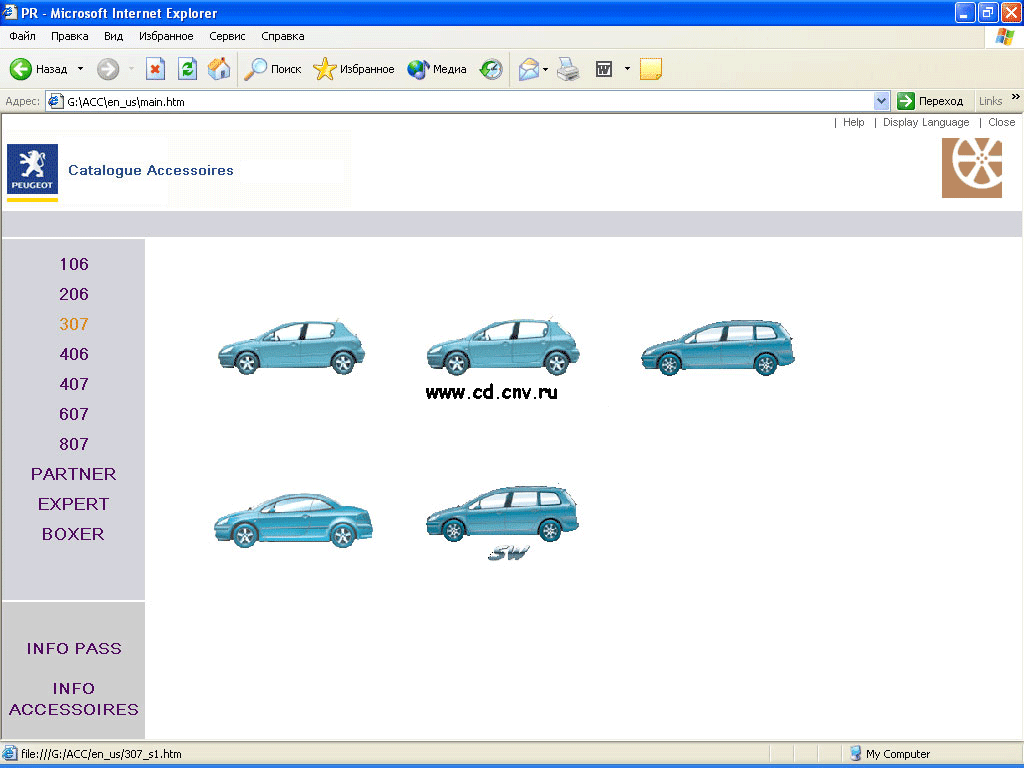This screenshot has height=768, width=1024.
Task: Expand the Links toolbar chevron
Action: tap(1016, 97)
